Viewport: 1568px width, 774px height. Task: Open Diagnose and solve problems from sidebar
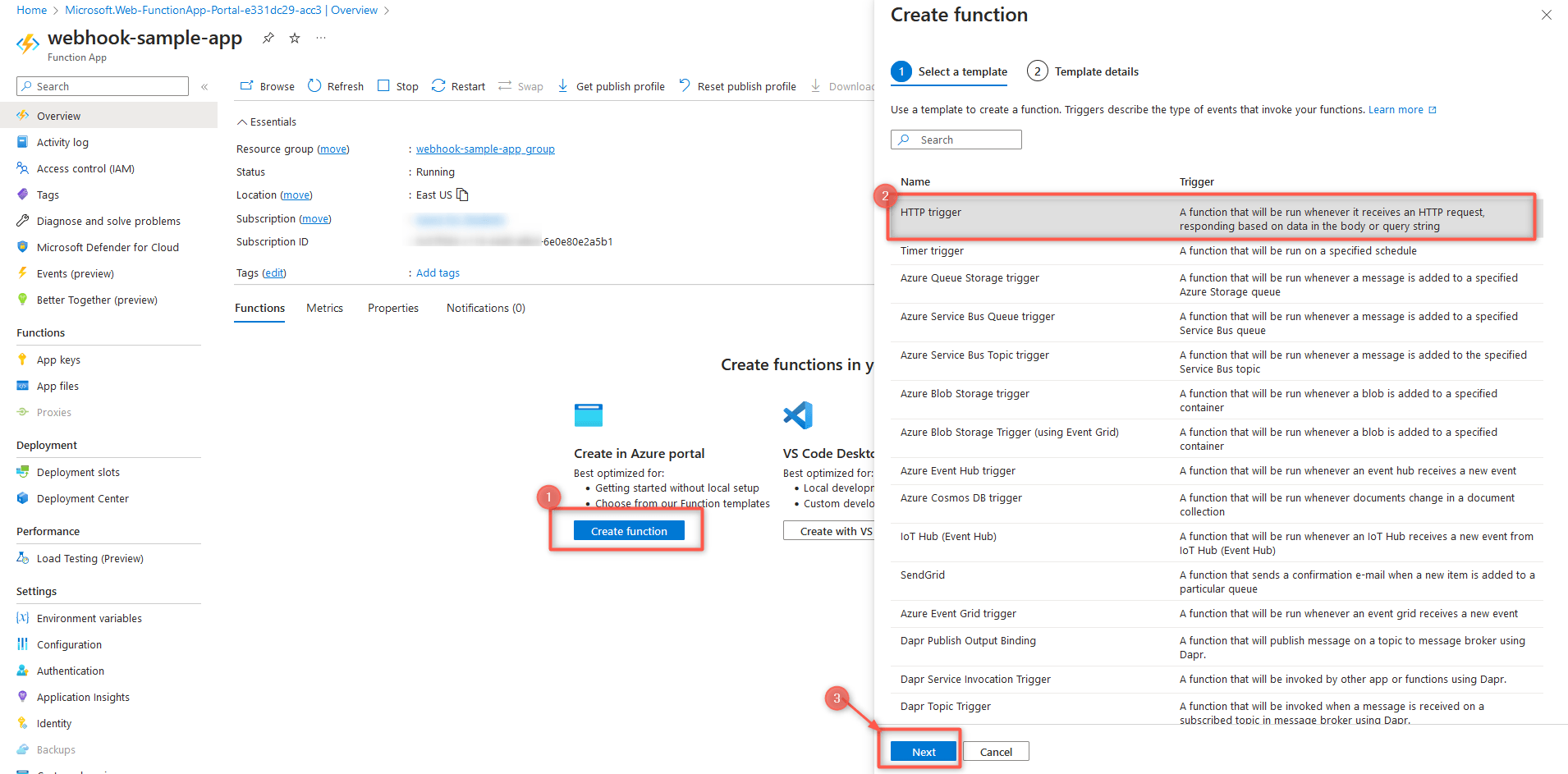[108, 220]
